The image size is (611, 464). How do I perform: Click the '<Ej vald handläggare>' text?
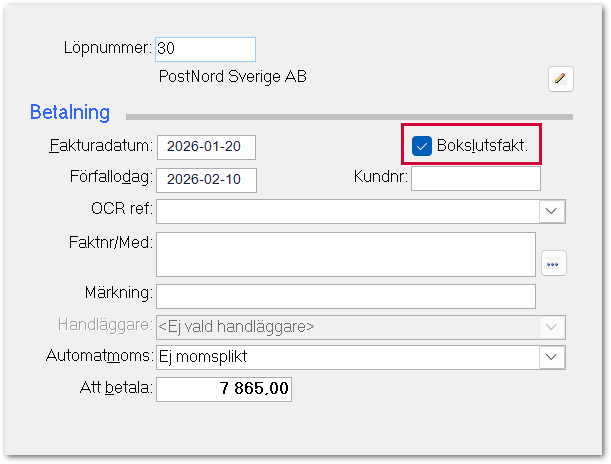coord(237,327)
